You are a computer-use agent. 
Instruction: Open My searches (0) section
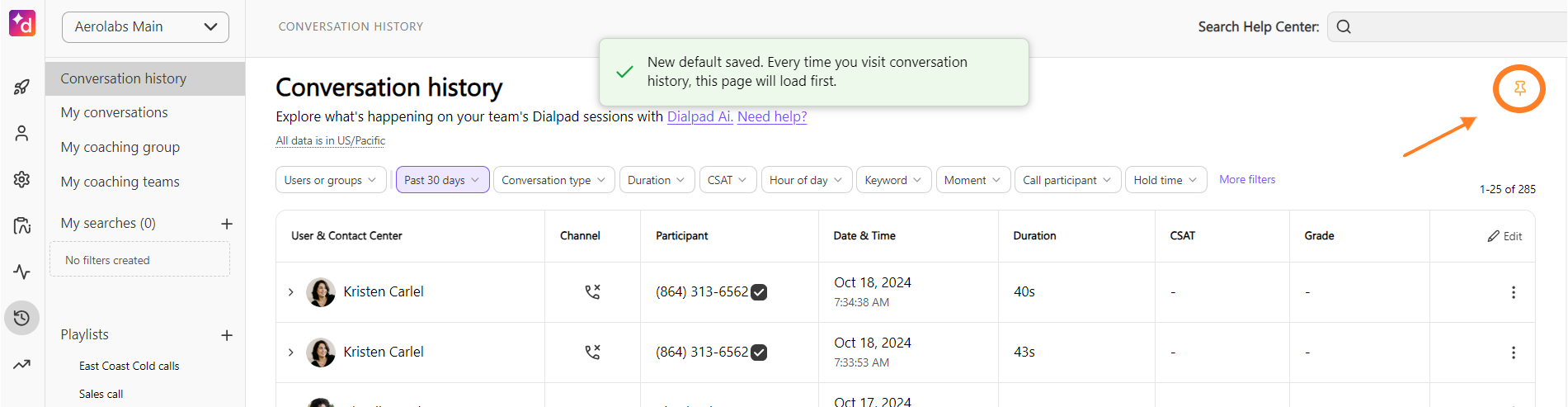(x=108, y=223)
